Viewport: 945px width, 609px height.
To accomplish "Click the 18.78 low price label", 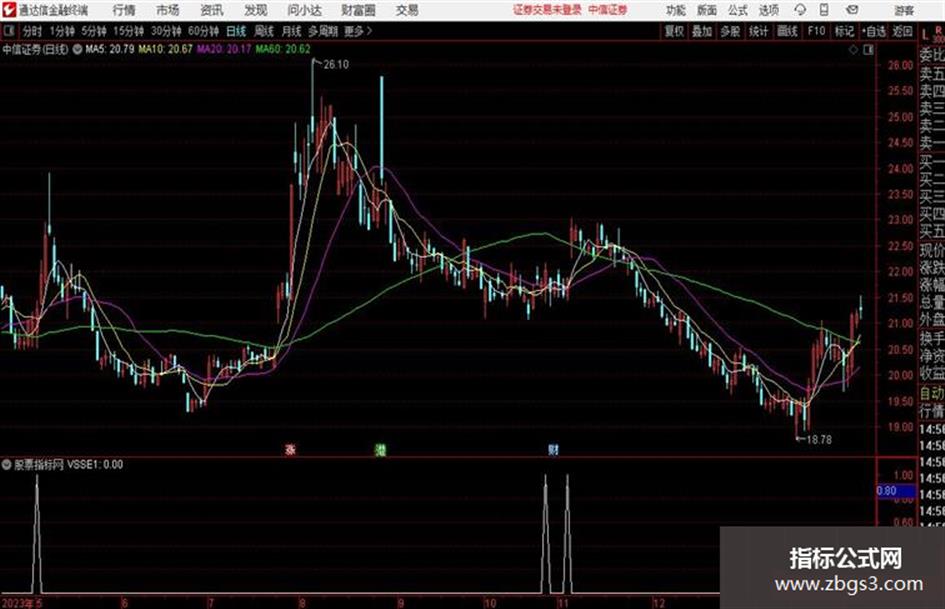I will [819, 440].
